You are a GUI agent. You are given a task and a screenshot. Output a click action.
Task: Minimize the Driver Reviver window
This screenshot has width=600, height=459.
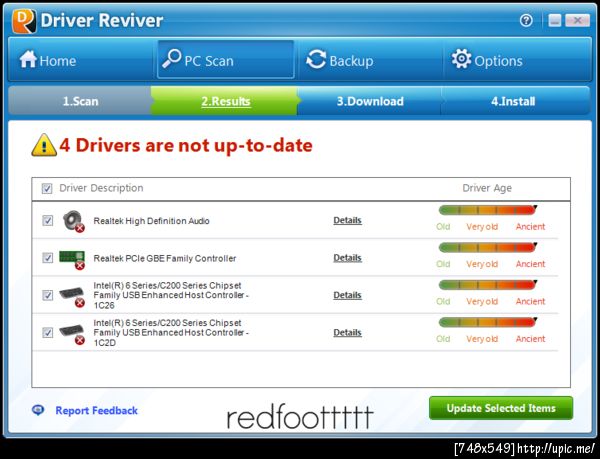[555, 20]
